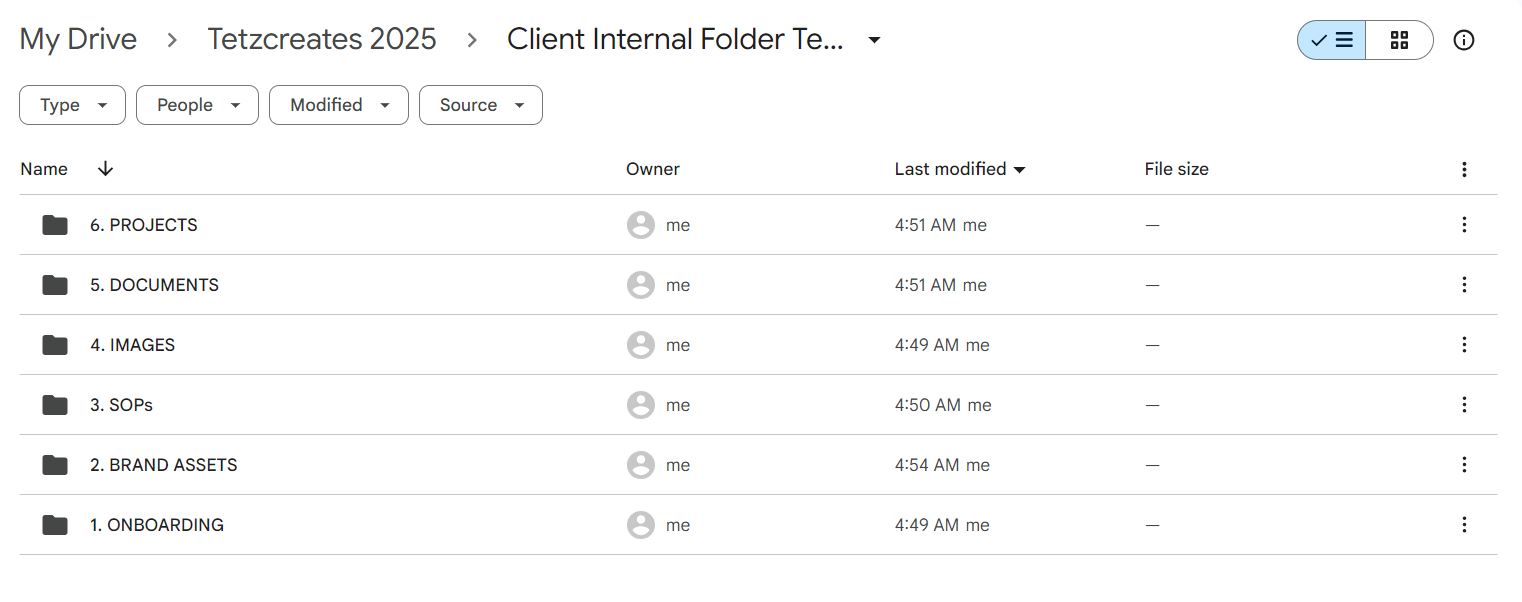
Task: Open the view details info icon
Action: point(1464,40)
